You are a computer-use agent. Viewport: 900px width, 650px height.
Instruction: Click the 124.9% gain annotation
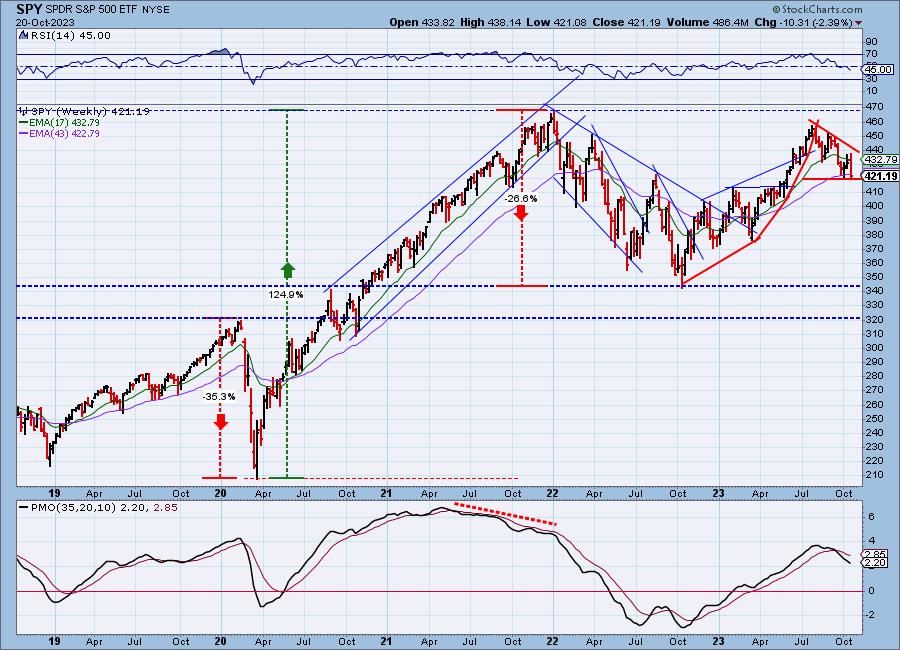coord(286,295)
